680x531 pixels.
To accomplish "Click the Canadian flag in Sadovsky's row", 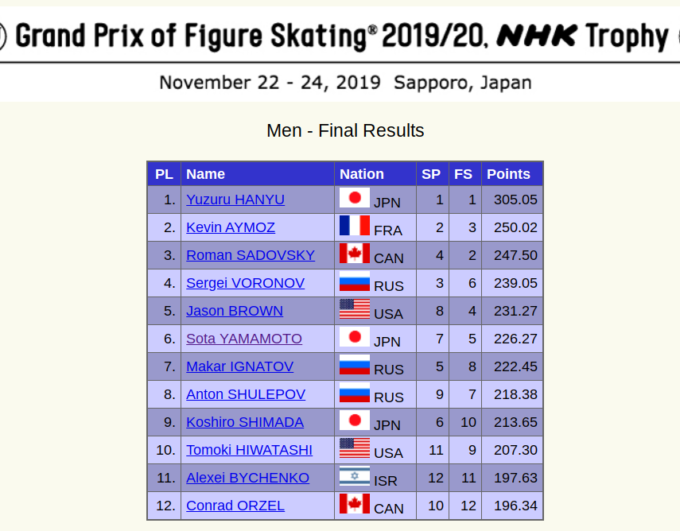I will 355,253.
